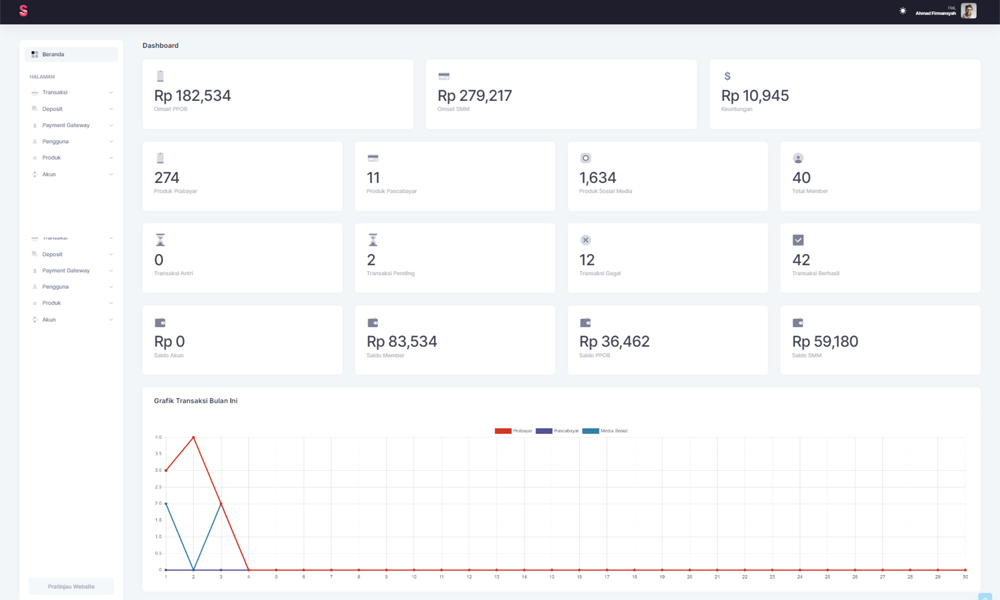Click the X icon on Transaksi Gagal
Image resolution: width=1000 pixels, height=600 pixels.
(x=586, y=240)
